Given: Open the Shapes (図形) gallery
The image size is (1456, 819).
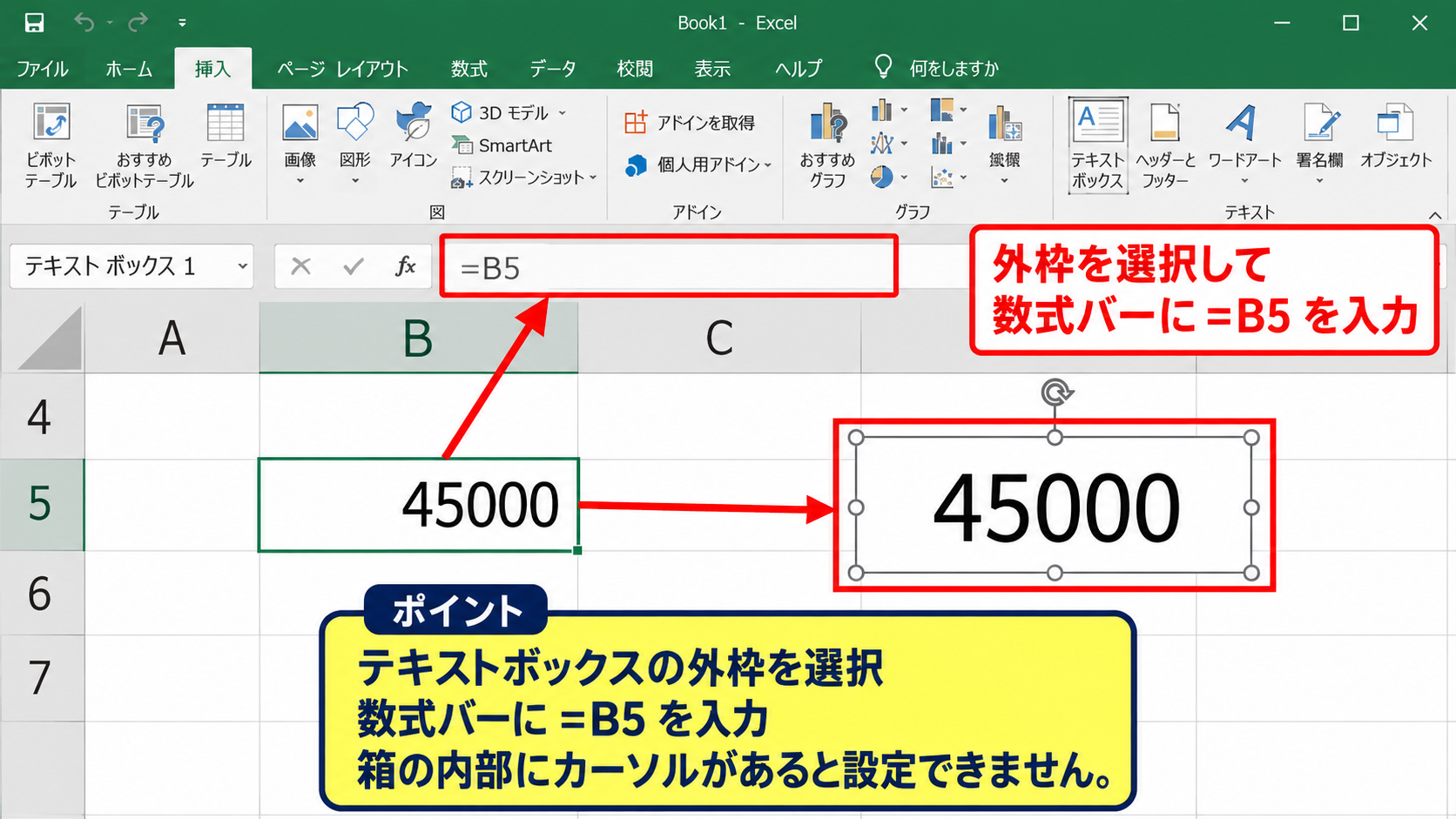Looking at the screenshot, I should 355,144.
